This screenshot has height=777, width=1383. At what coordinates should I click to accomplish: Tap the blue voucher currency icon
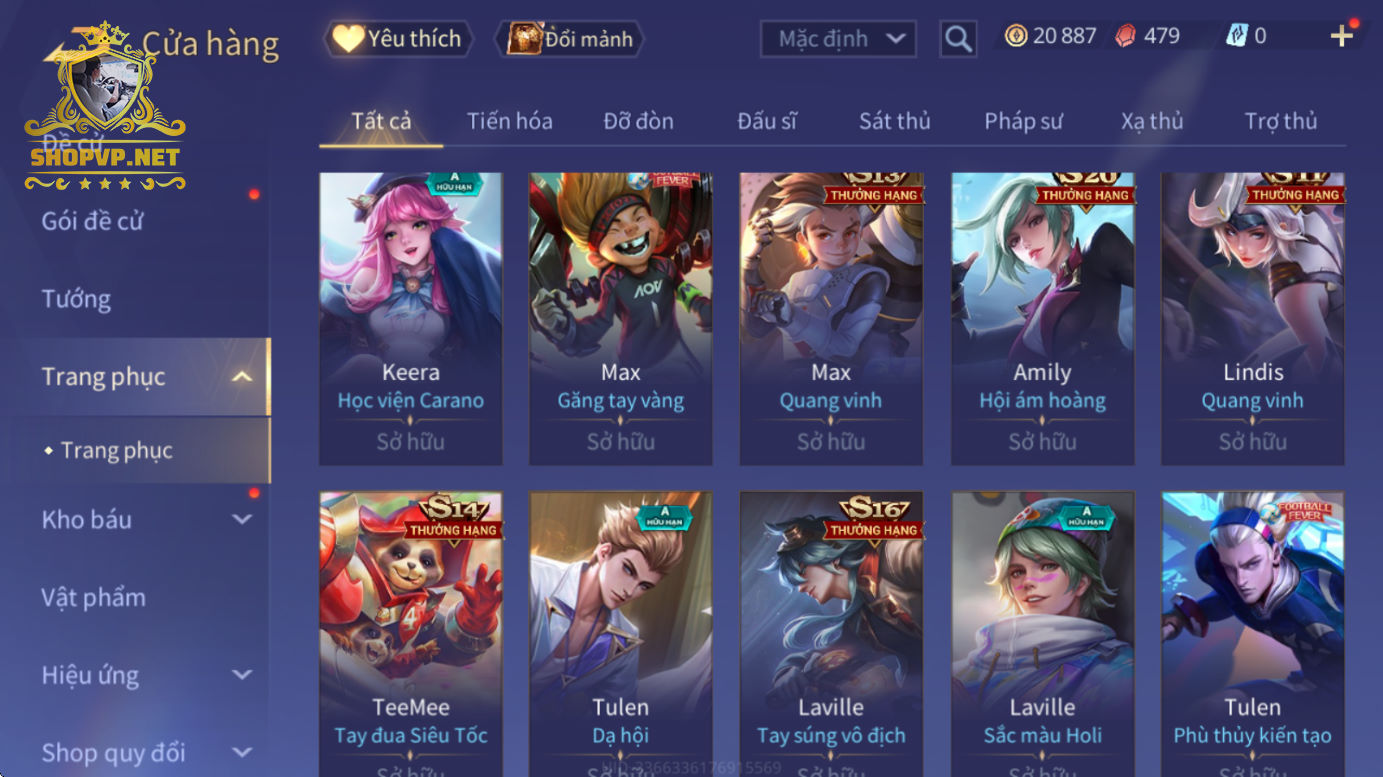click(1236, 36)
